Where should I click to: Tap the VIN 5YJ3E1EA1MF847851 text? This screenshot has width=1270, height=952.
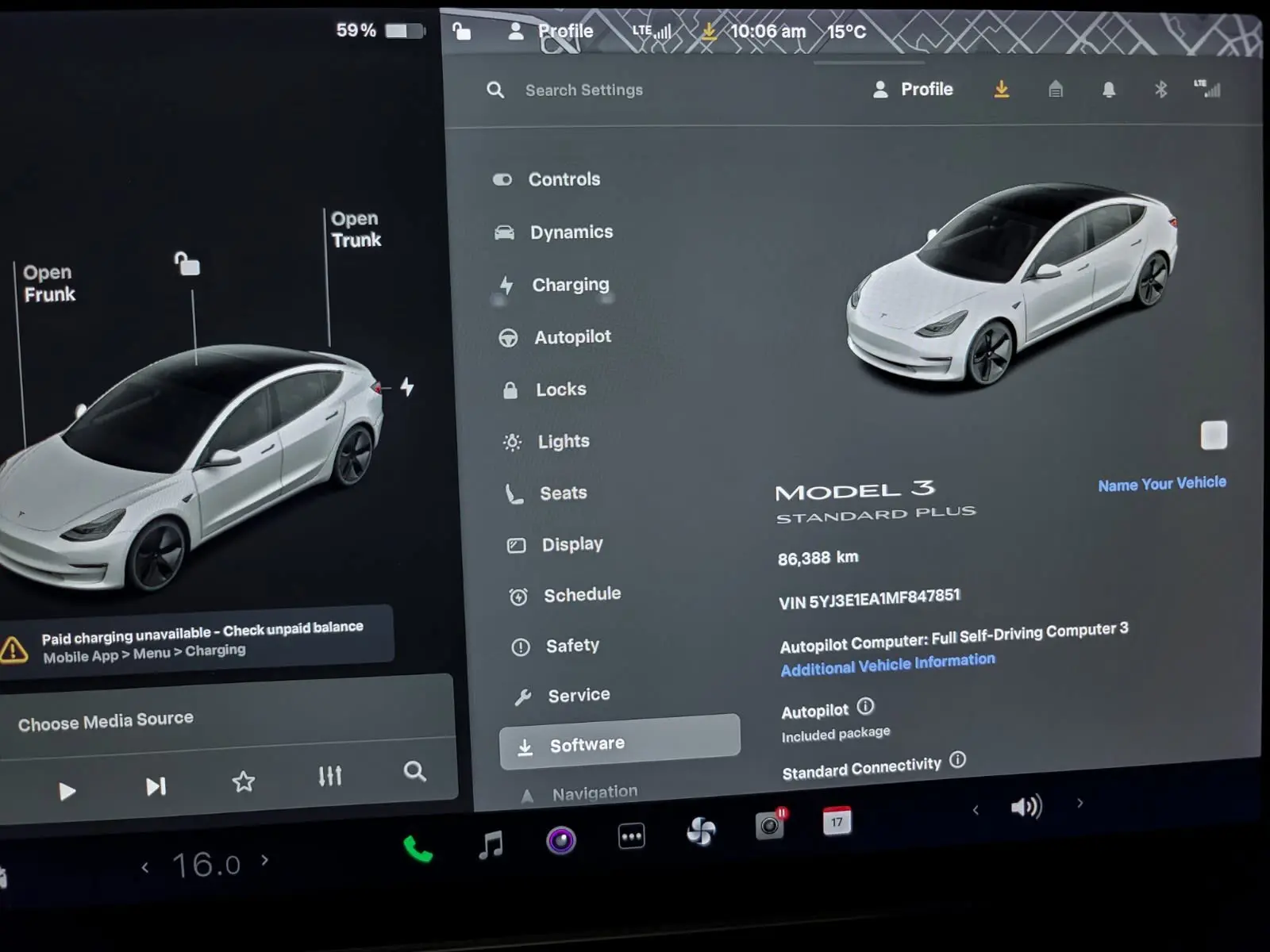point(869,599)
